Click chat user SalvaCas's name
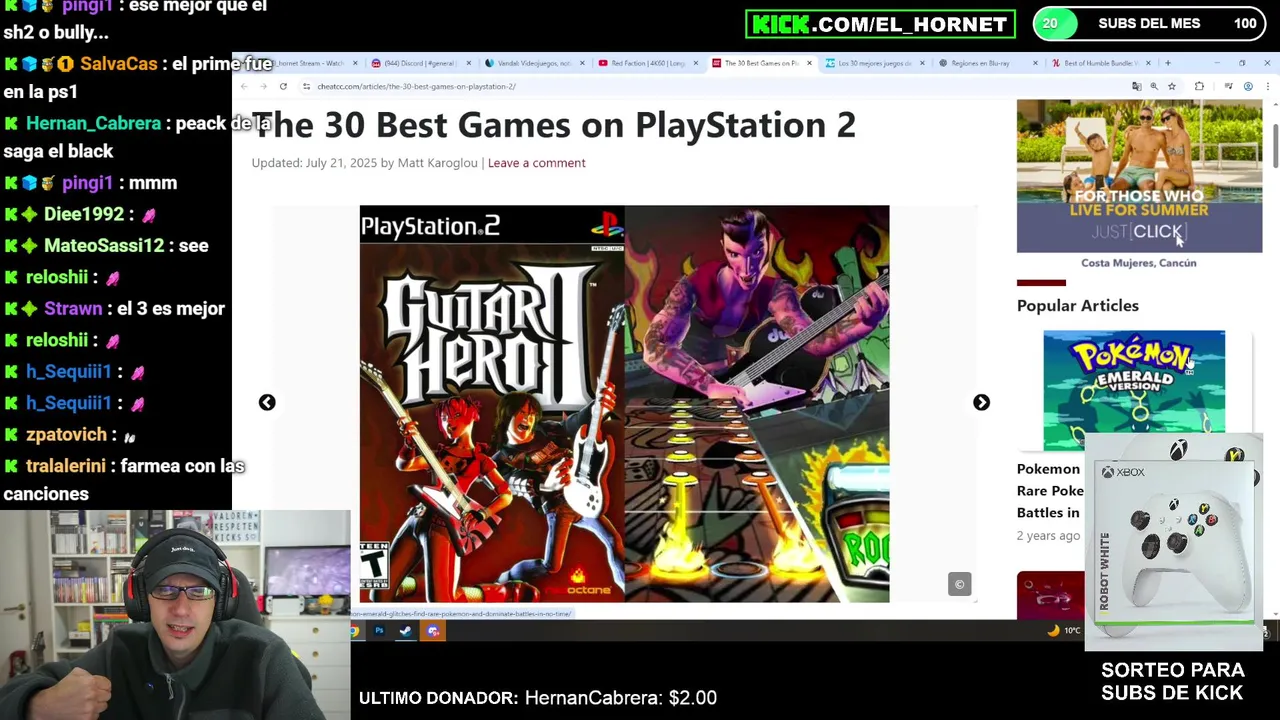Screen dimensions: 1280x720 coord(118,64)
